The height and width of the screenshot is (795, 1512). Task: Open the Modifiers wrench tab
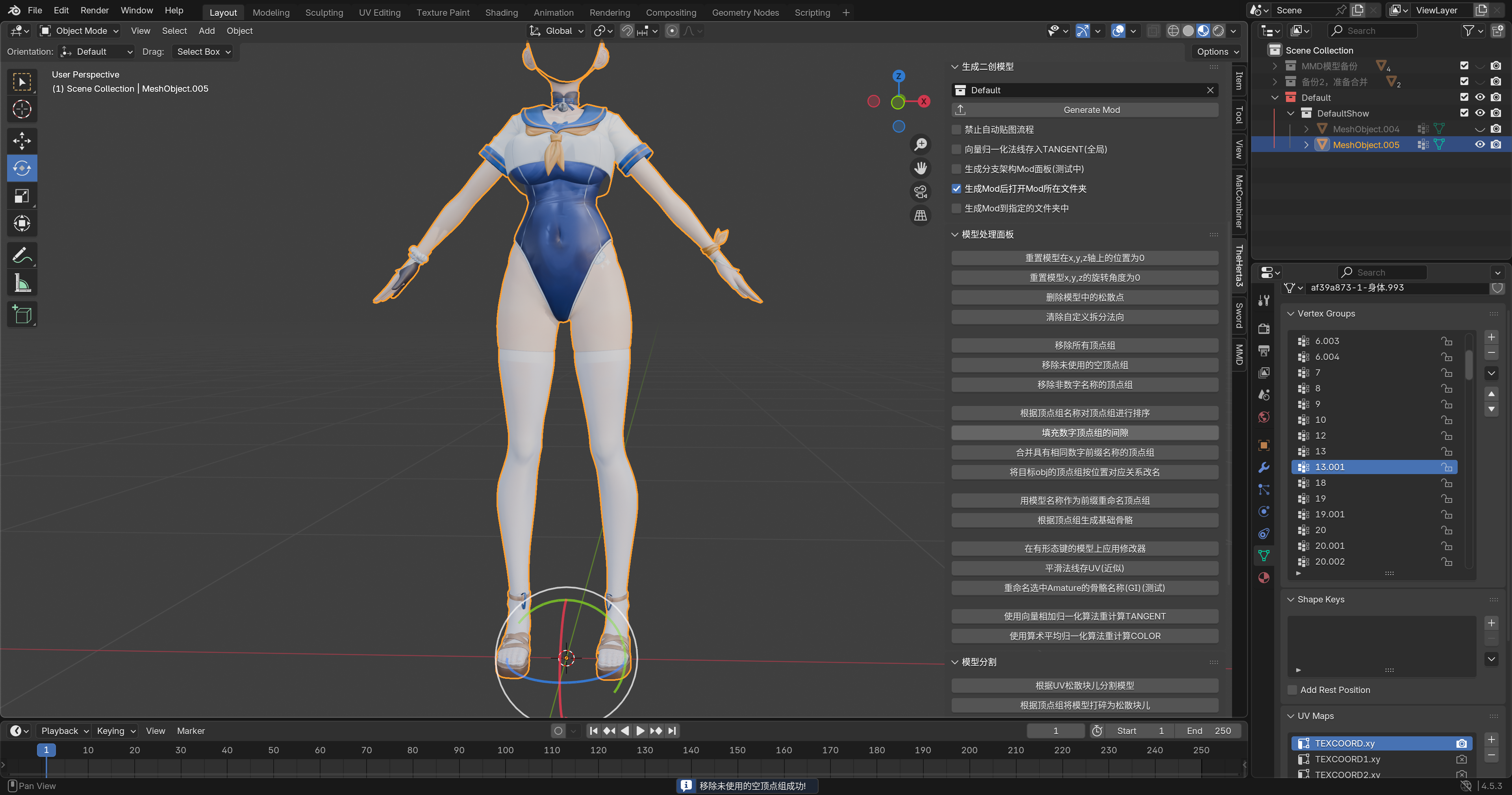(1264, 467)
